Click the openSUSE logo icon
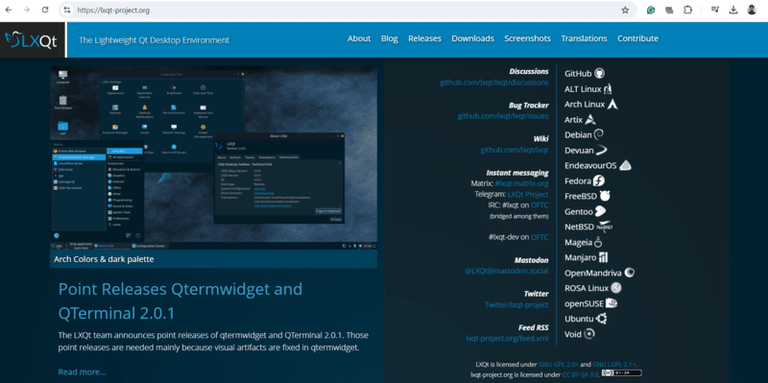Screen dimensions: 768x383 [611, 304]
